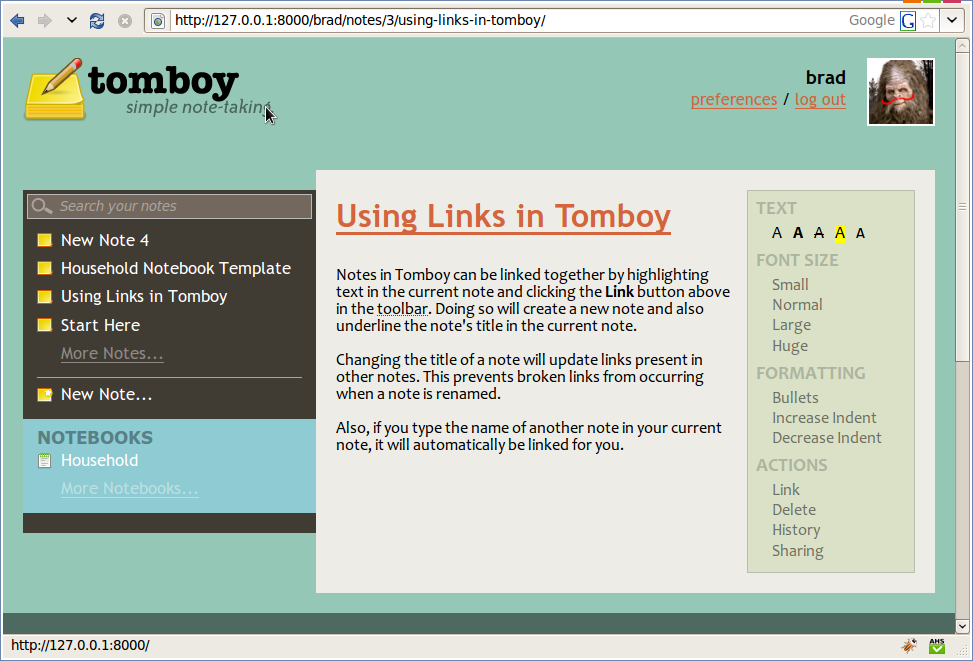Click the Google search engine icon

[x=907, y=21]
